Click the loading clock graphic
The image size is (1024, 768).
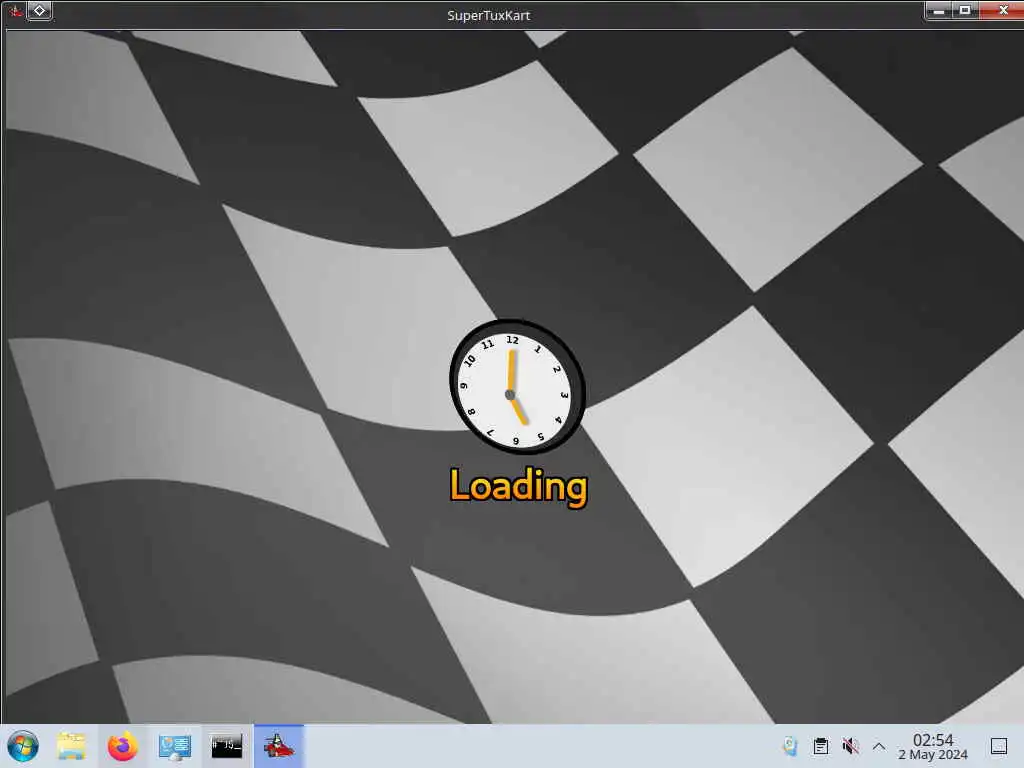517,387
